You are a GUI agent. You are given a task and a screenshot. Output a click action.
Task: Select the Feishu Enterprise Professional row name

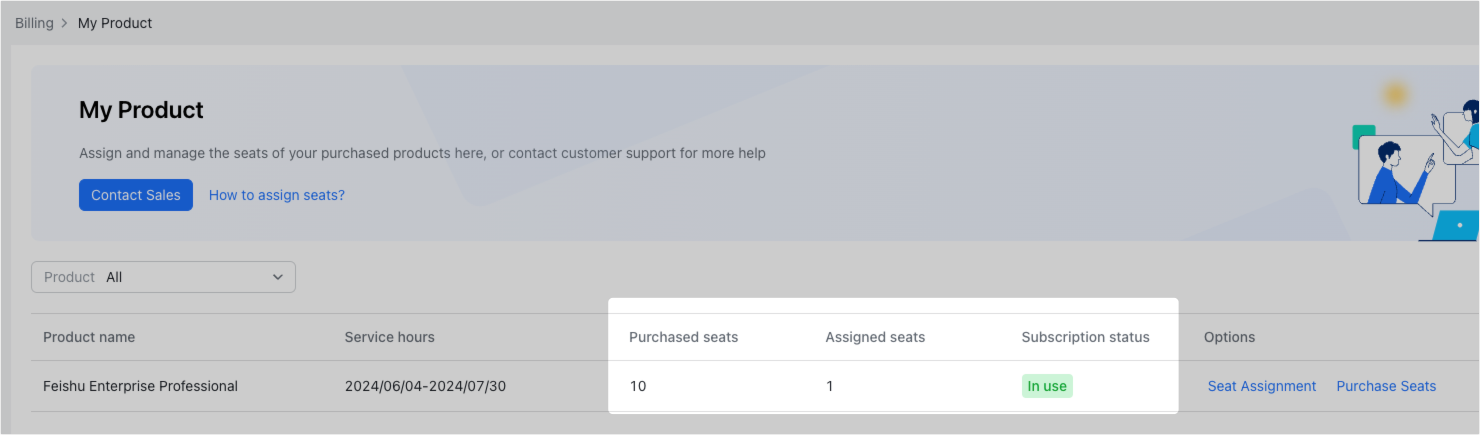pyautogui.click(x=140, y=386)
